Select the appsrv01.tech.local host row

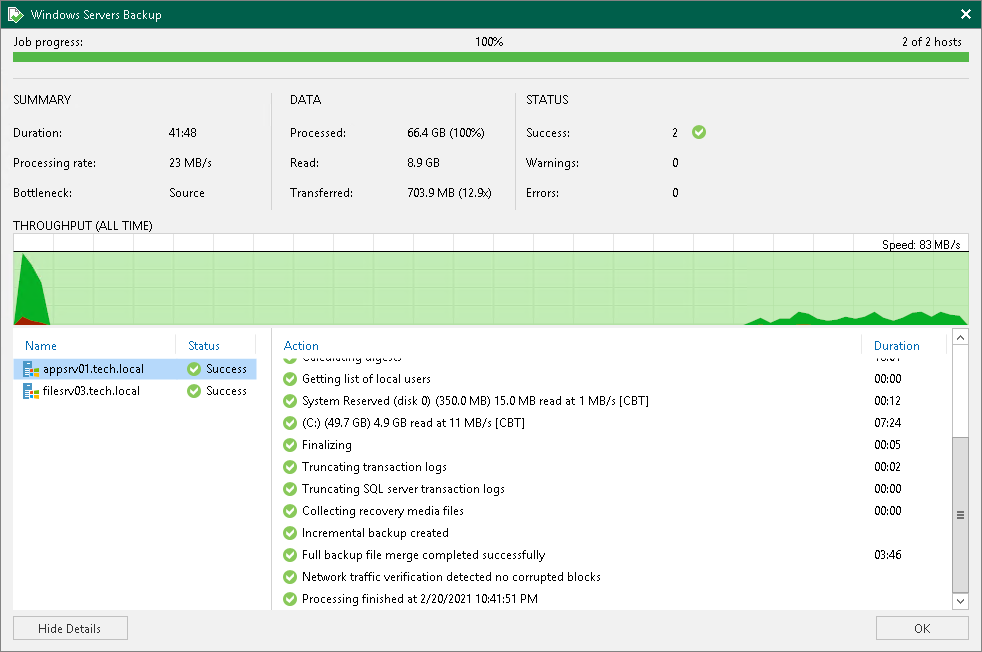tap(135, 369)
